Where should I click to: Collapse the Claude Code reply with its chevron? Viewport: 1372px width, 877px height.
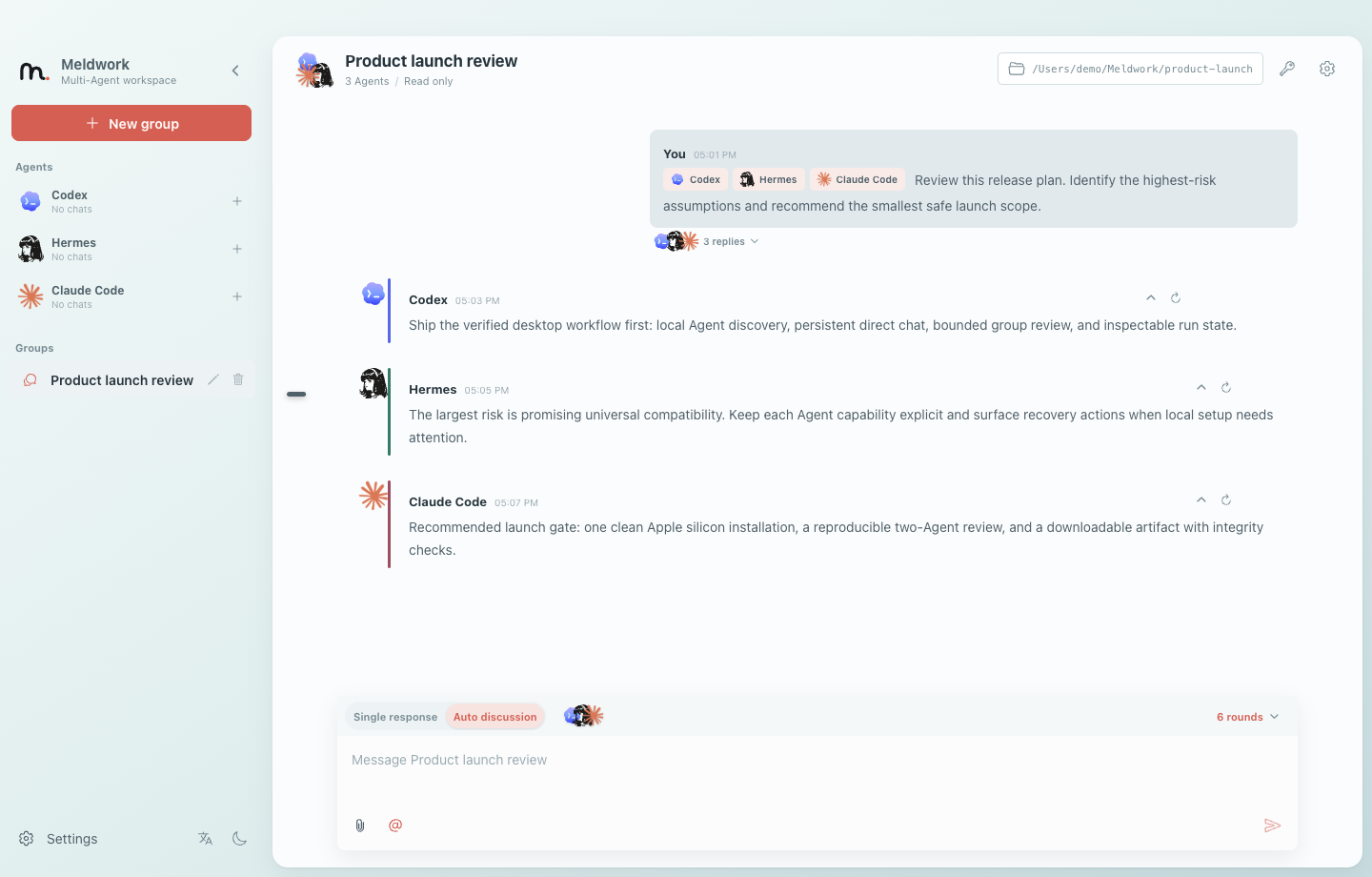pos(1201,500)
